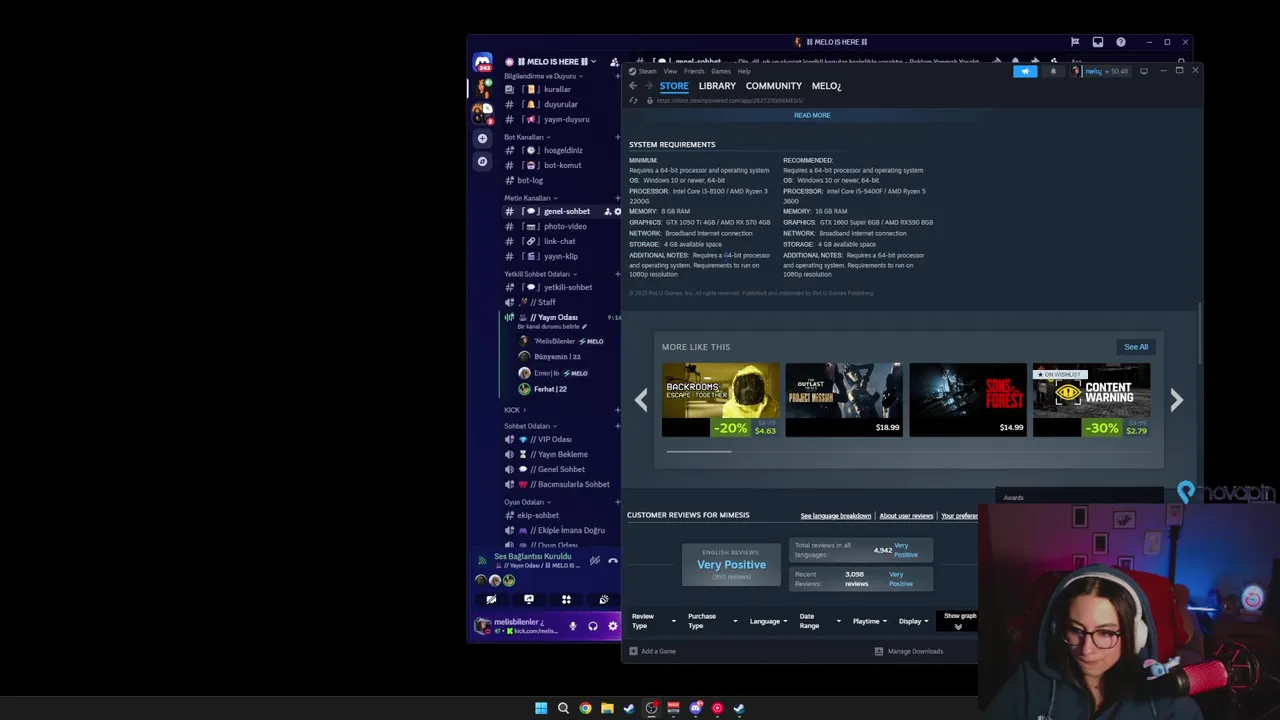Open Steam notifications bell
Image resolution: width=1280 pixels, height=720 pixels.
[x=1053, y=71]
